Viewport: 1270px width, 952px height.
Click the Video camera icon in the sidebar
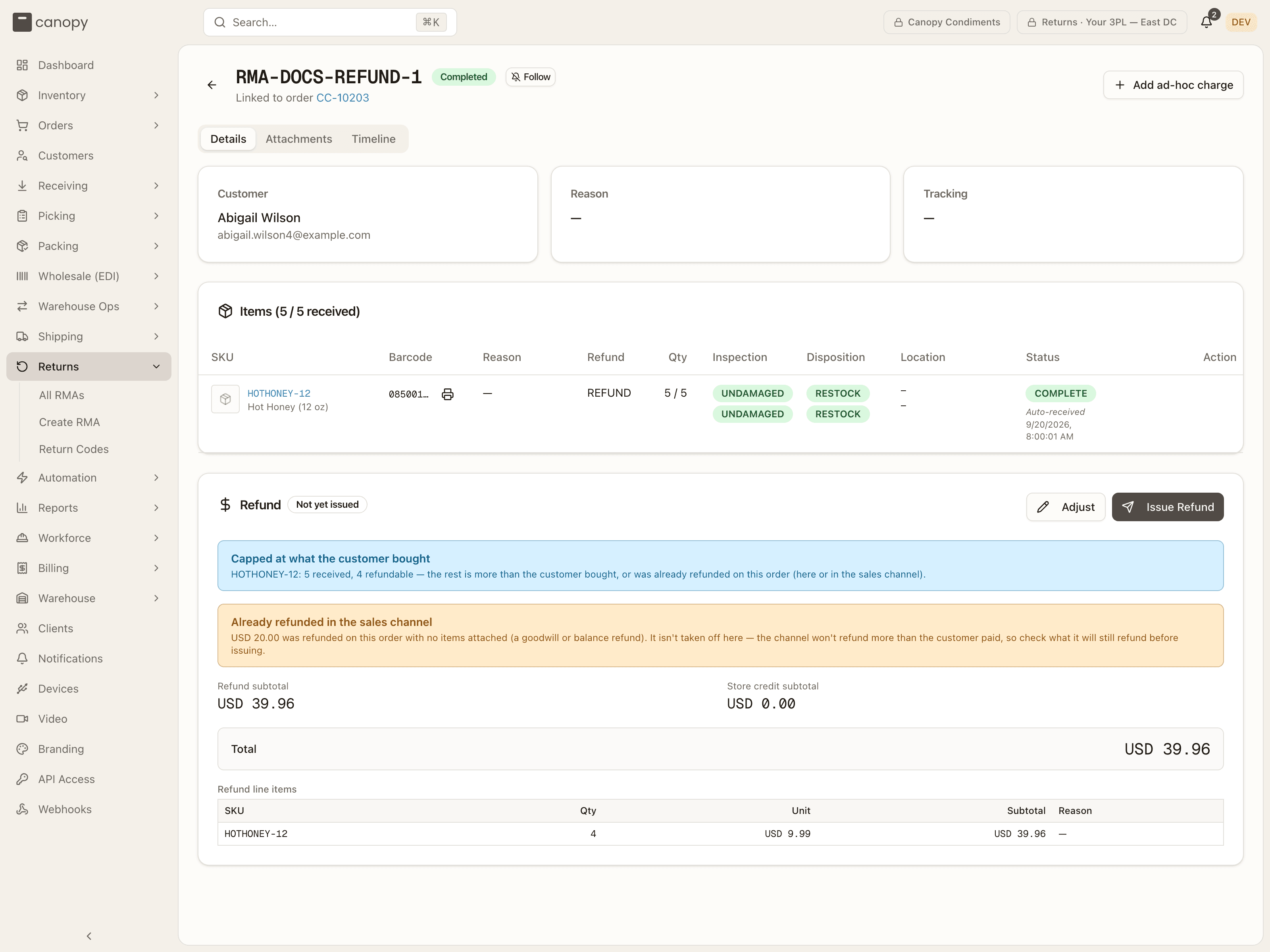[22, 719]
